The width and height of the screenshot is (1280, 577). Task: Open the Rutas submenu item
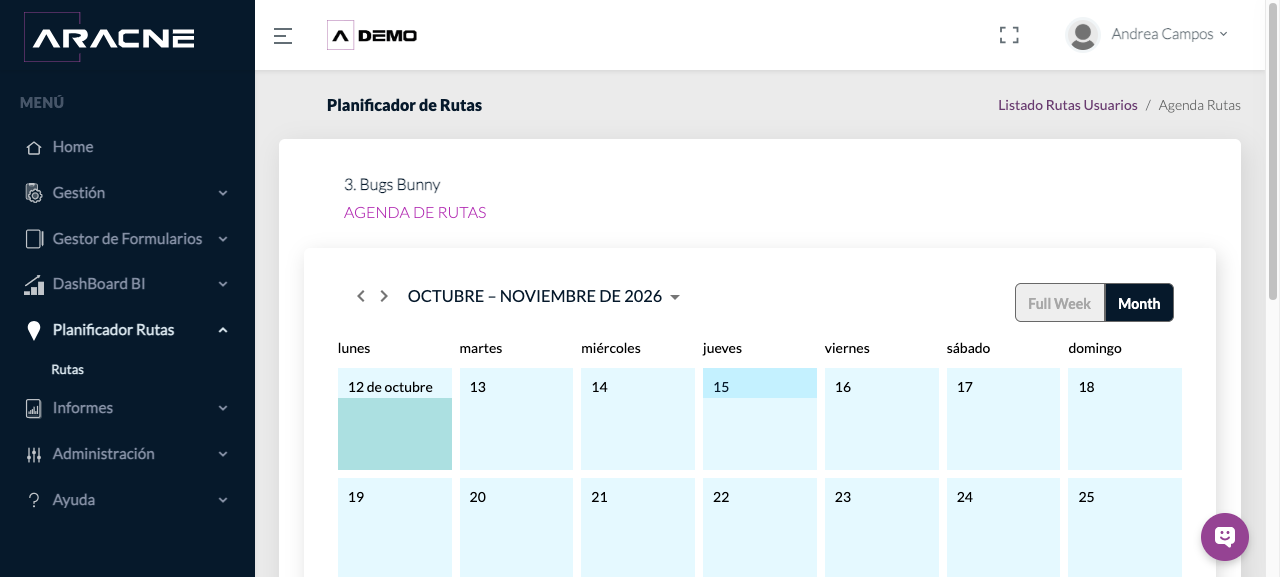point(68,370)
